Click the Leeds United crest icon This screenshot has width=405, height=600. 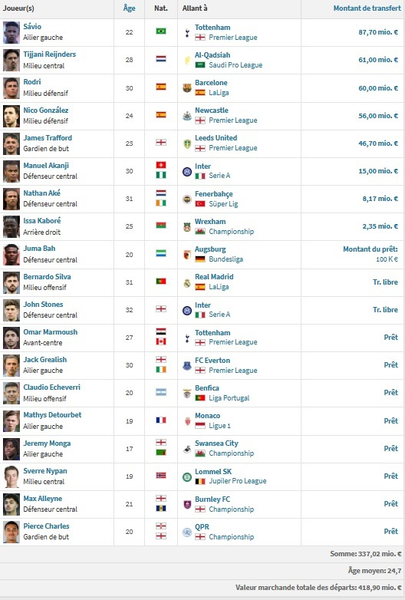[187, 143]
